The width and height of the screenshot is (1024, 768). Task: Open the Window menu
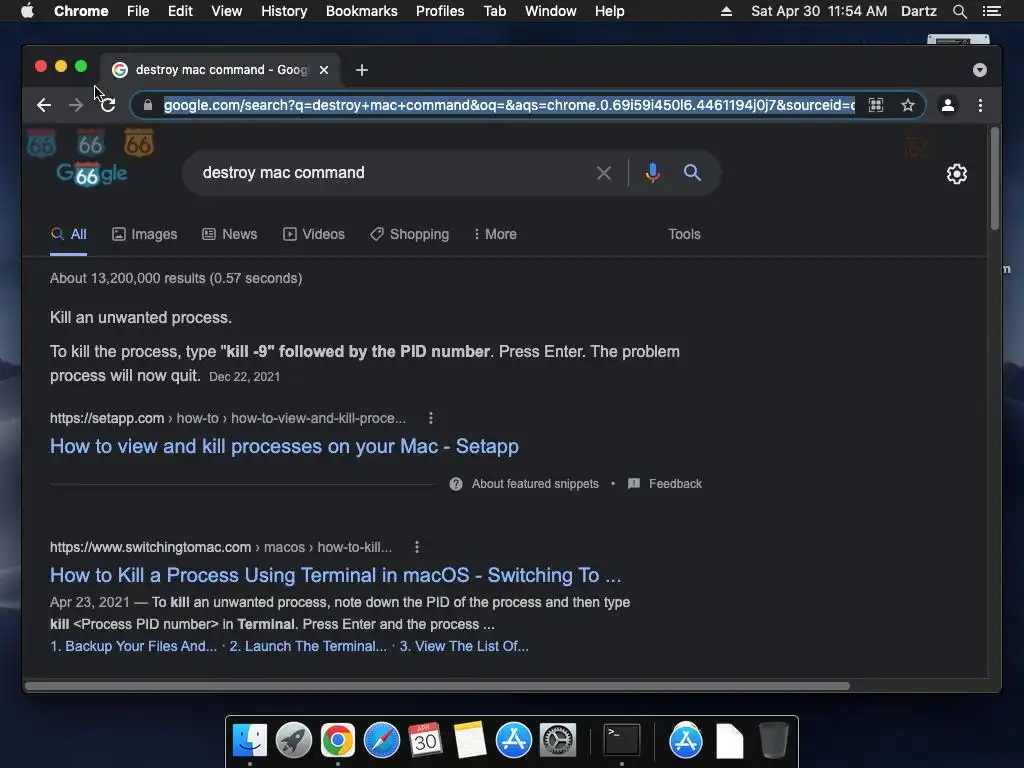click(551, 11)
